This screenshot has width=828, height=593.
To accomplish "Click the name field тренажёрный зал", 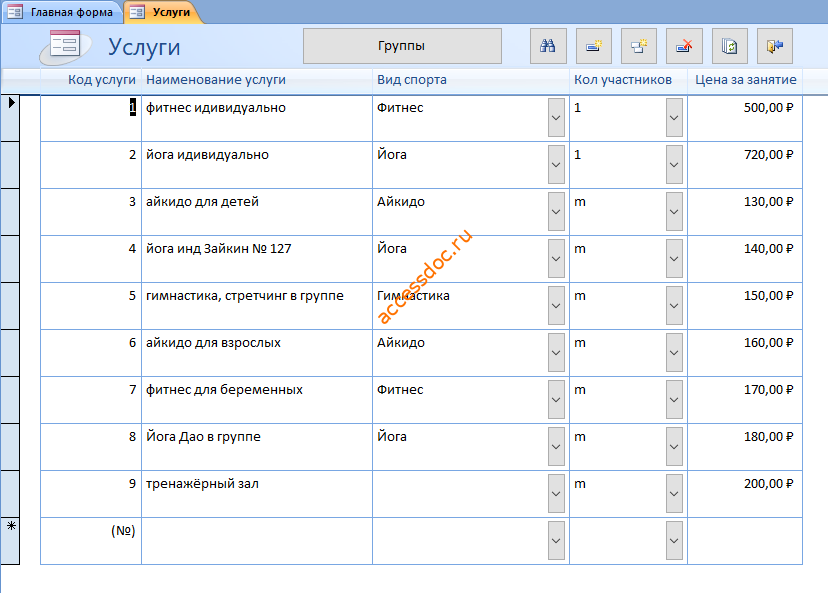I will tap(257, 494).
